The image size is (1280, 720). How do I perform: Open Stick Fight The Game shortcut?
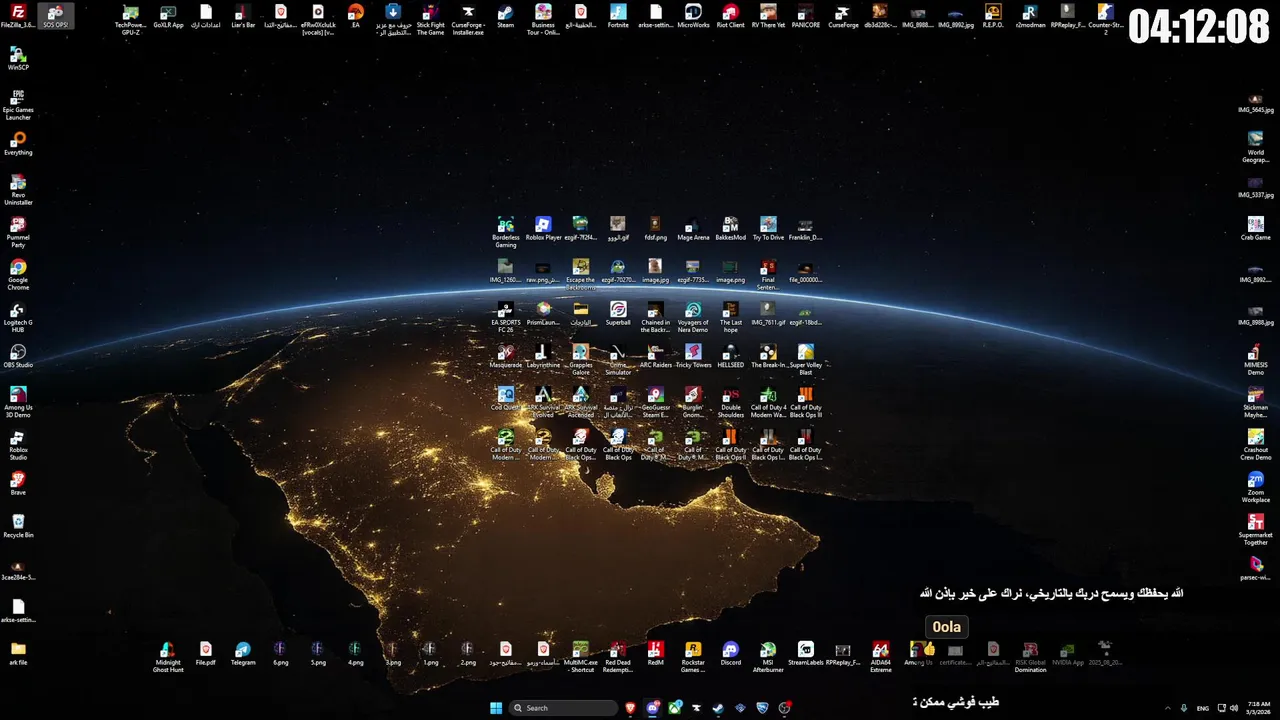pos(430,19)
